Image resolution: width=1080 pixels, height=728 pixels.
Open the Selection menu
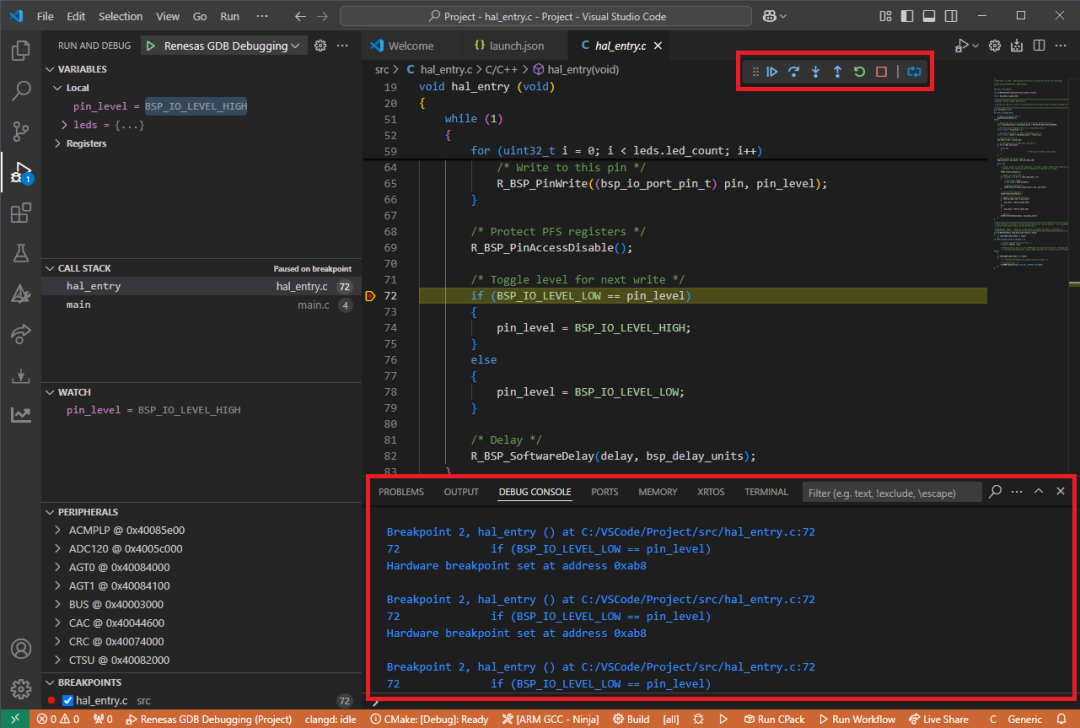point(120,17)
